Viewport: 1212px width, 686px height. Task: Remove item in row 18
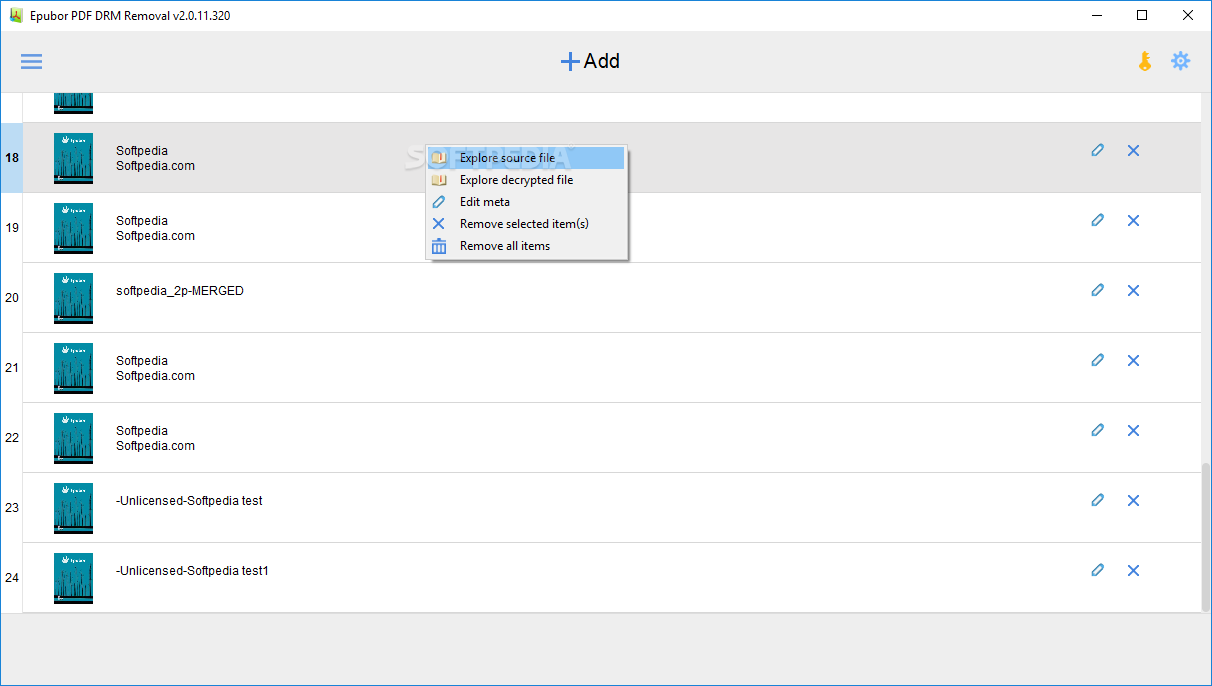1133,150
